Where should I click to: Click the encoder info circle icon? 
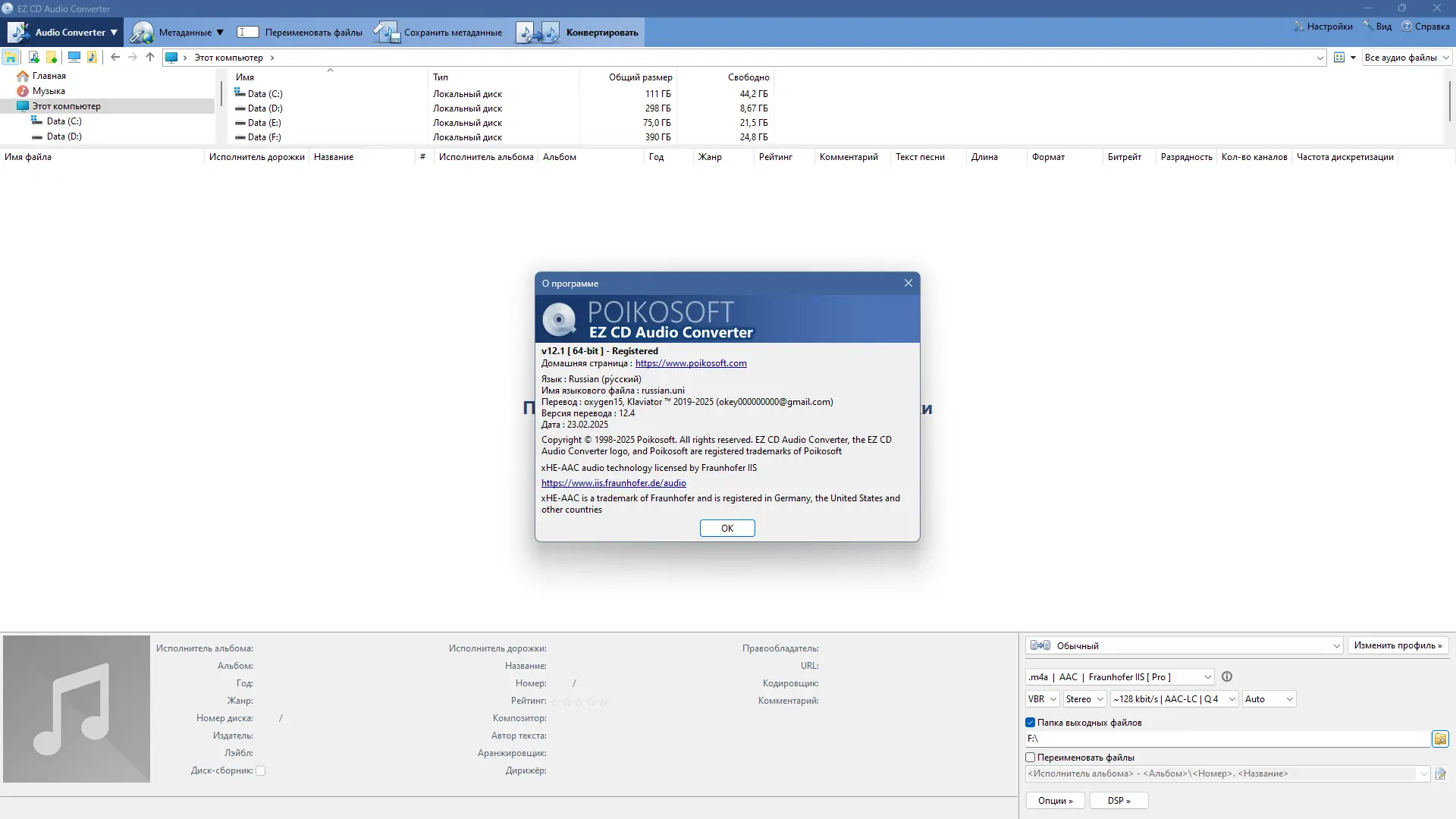click(x=1227, y=677)
